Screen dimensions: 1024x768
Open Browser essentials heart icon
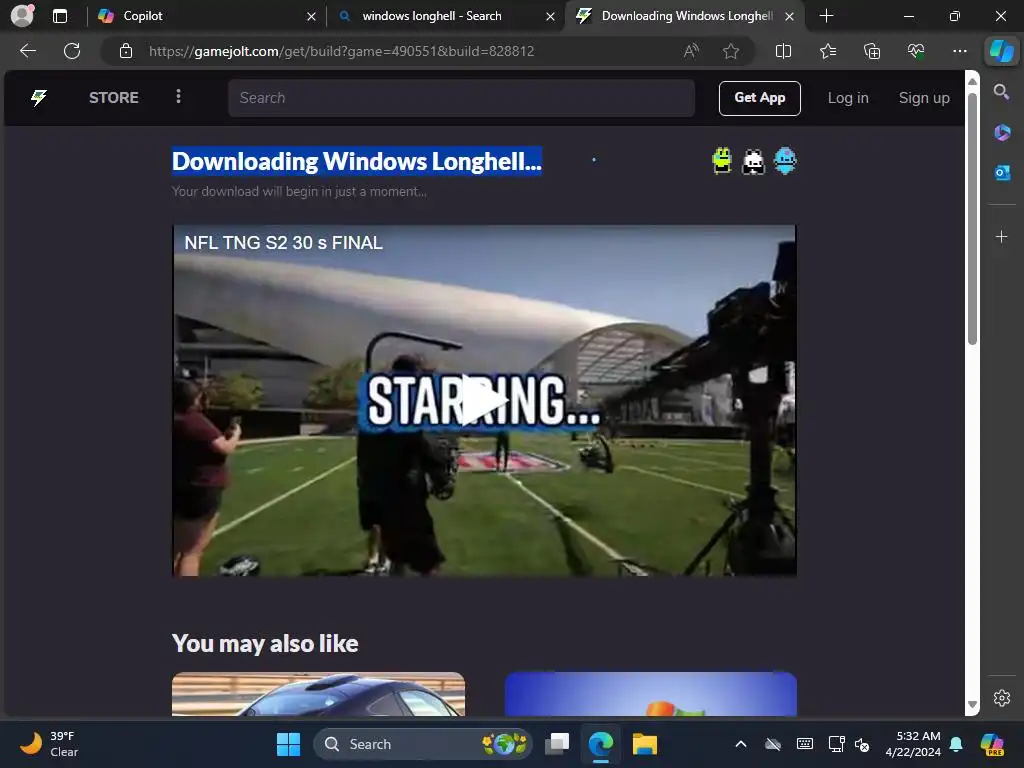pos(916,51)
